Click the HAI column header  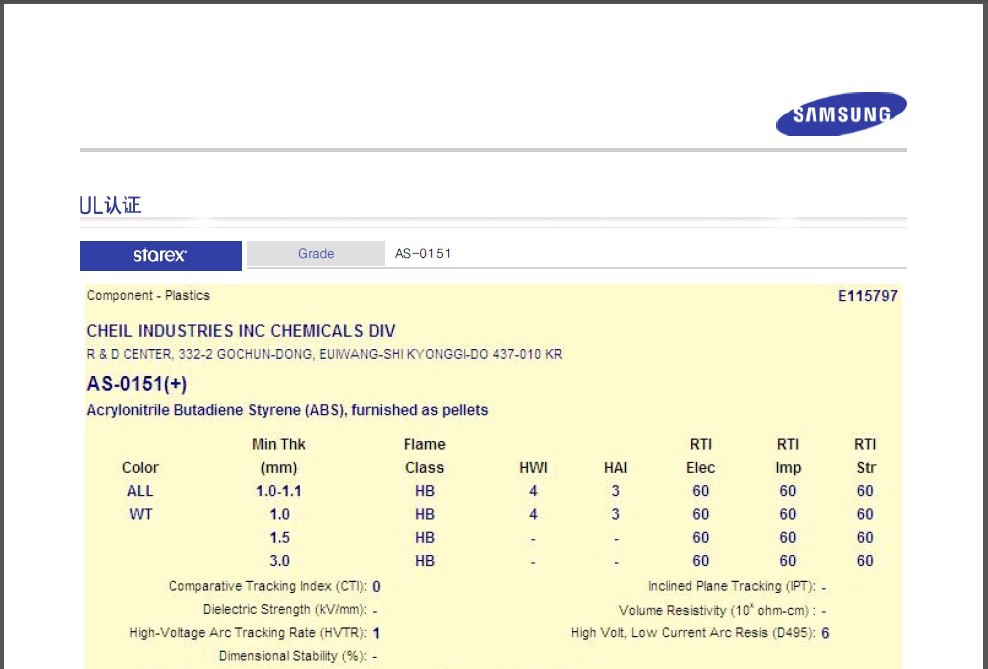click(x=615, y=468)
